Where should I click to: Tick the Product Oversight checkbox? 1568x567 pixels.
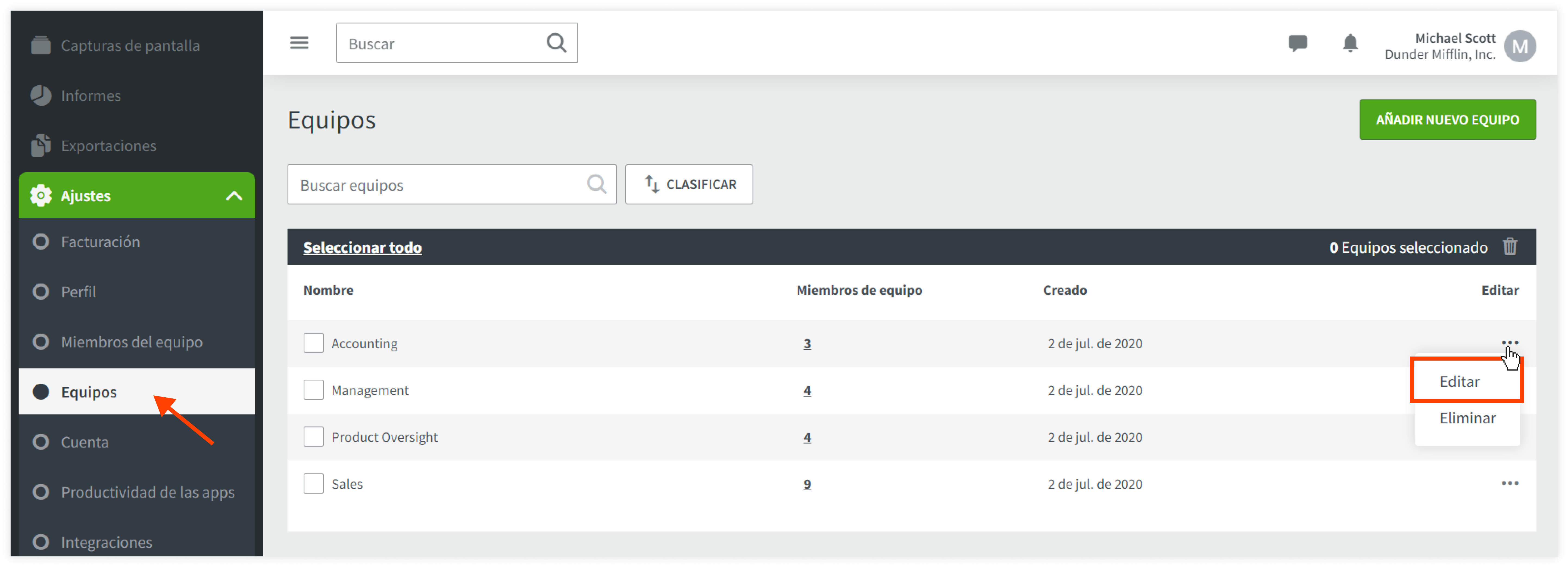pos(313,437)
